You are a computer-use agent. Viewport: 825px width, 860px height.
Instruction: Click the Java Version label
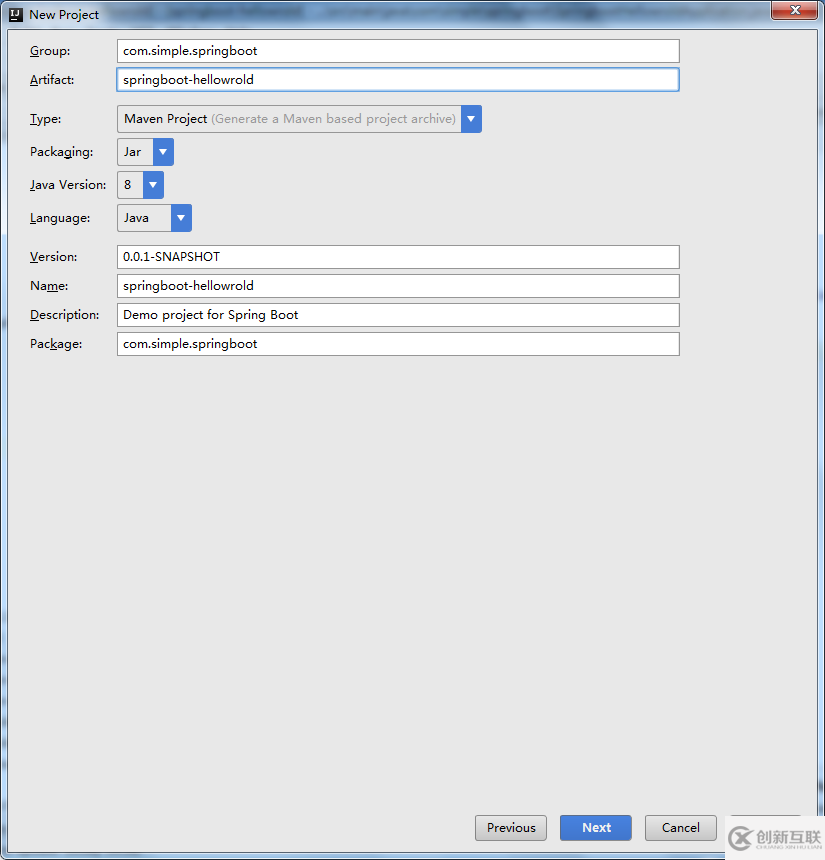[68, 185]
